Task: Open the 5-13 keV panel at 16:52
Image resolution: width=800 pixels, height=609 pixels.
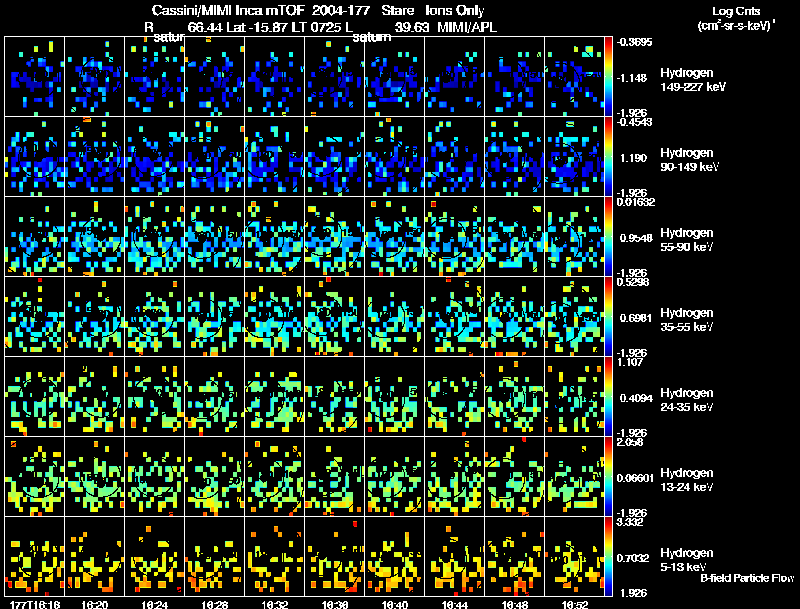Action: [x=574, y=556]
